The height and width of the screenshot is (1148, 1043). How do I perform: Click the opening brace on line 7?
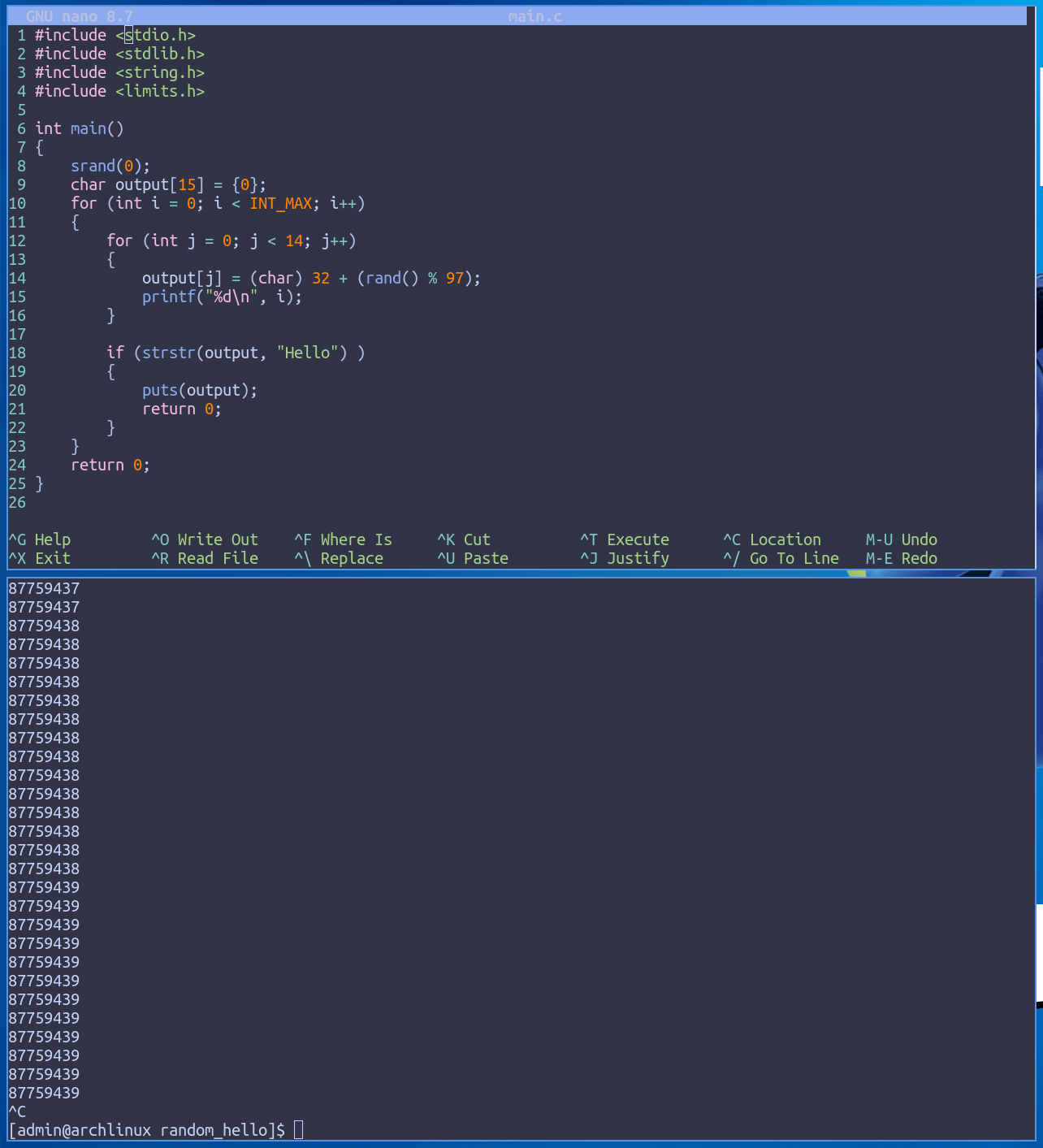tap(40, 147)
